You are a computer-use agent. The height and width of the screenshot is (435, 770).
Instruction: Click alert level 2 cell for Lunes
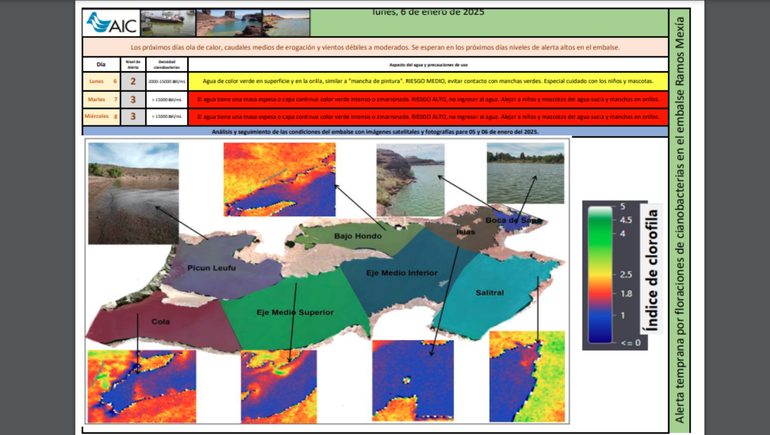pos(133,81)
